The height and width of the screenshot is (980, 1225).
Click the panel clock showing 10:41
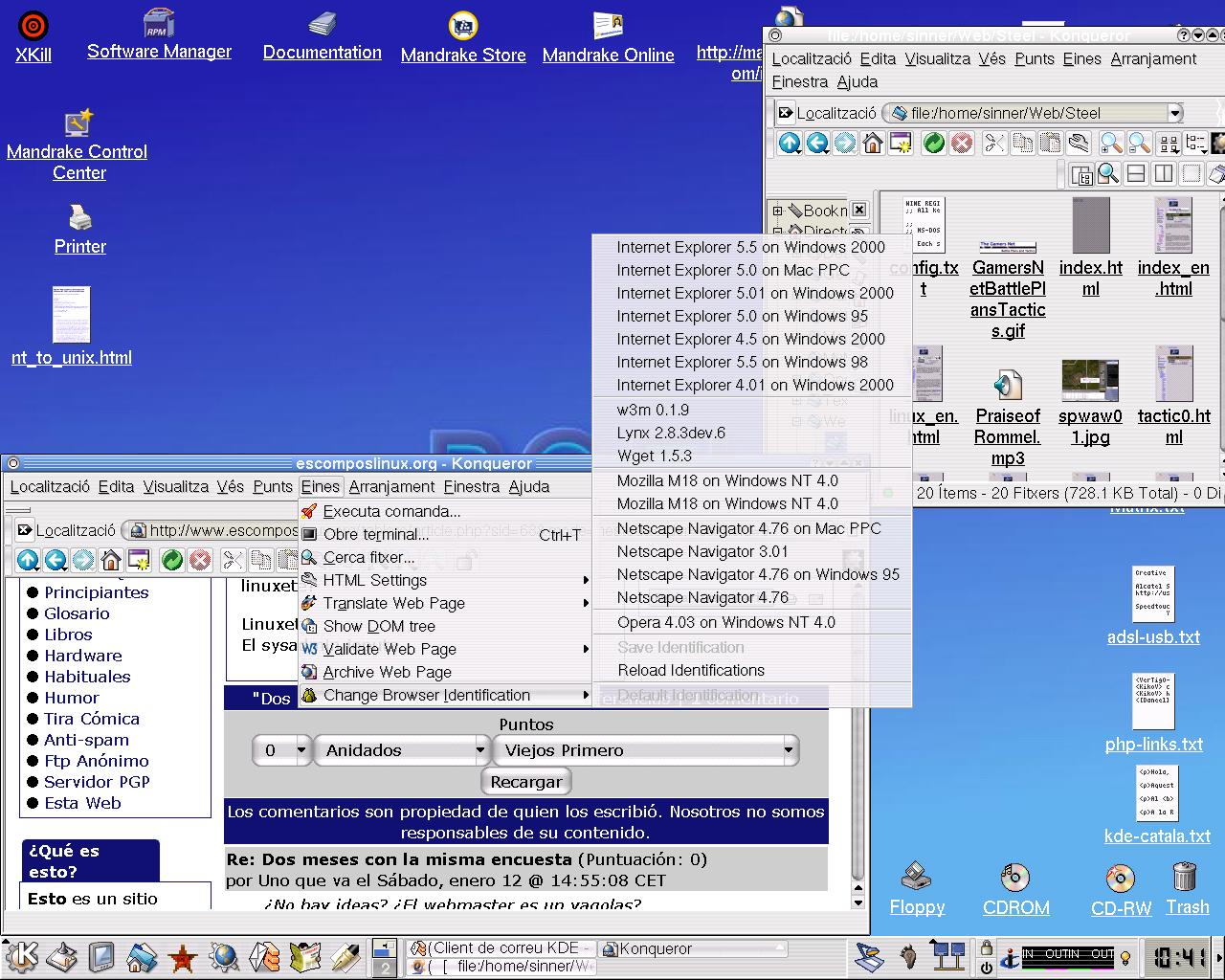click(x=1178, y=956)
